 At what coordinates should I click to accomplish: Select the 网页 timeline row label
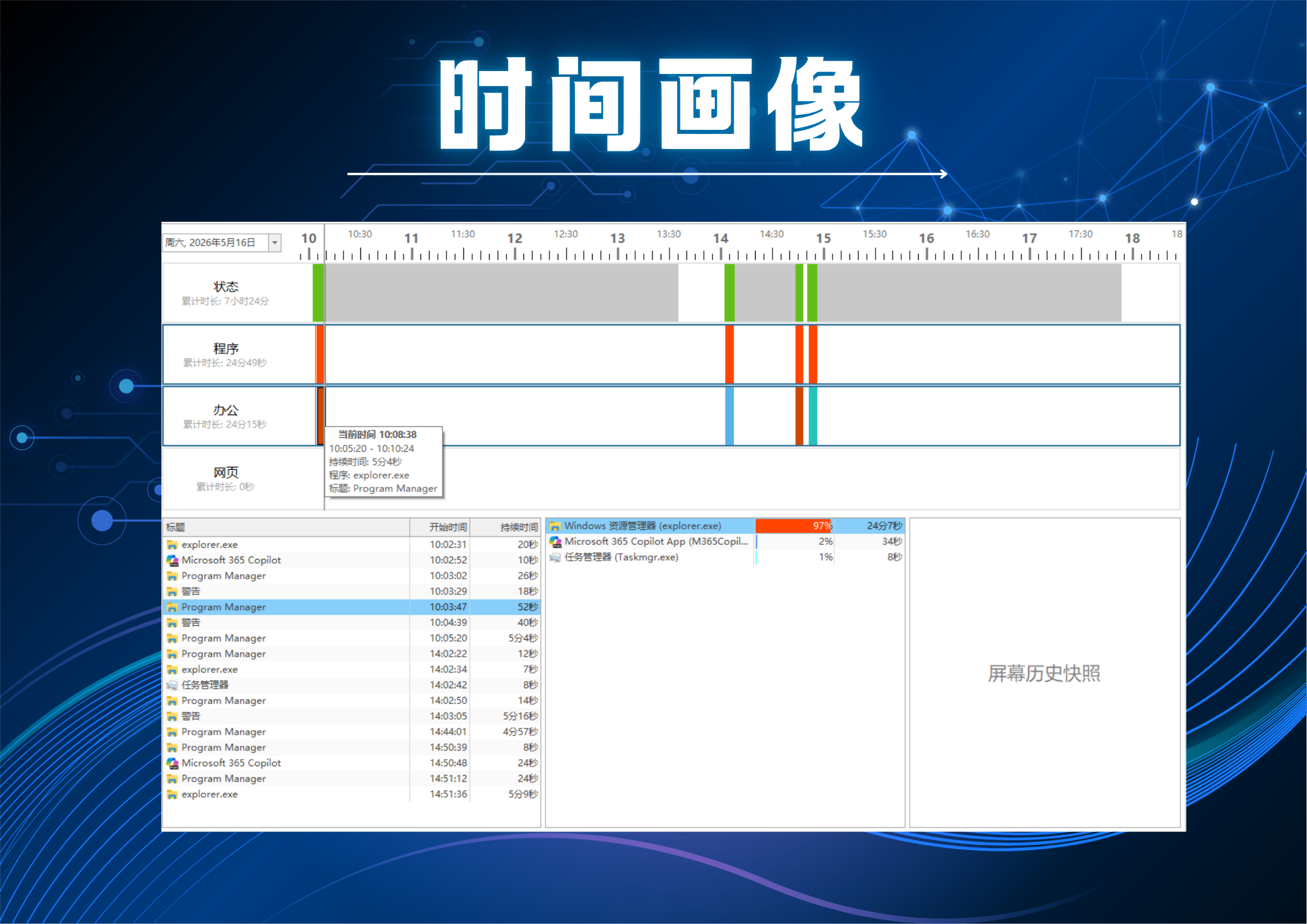point(226,472)
